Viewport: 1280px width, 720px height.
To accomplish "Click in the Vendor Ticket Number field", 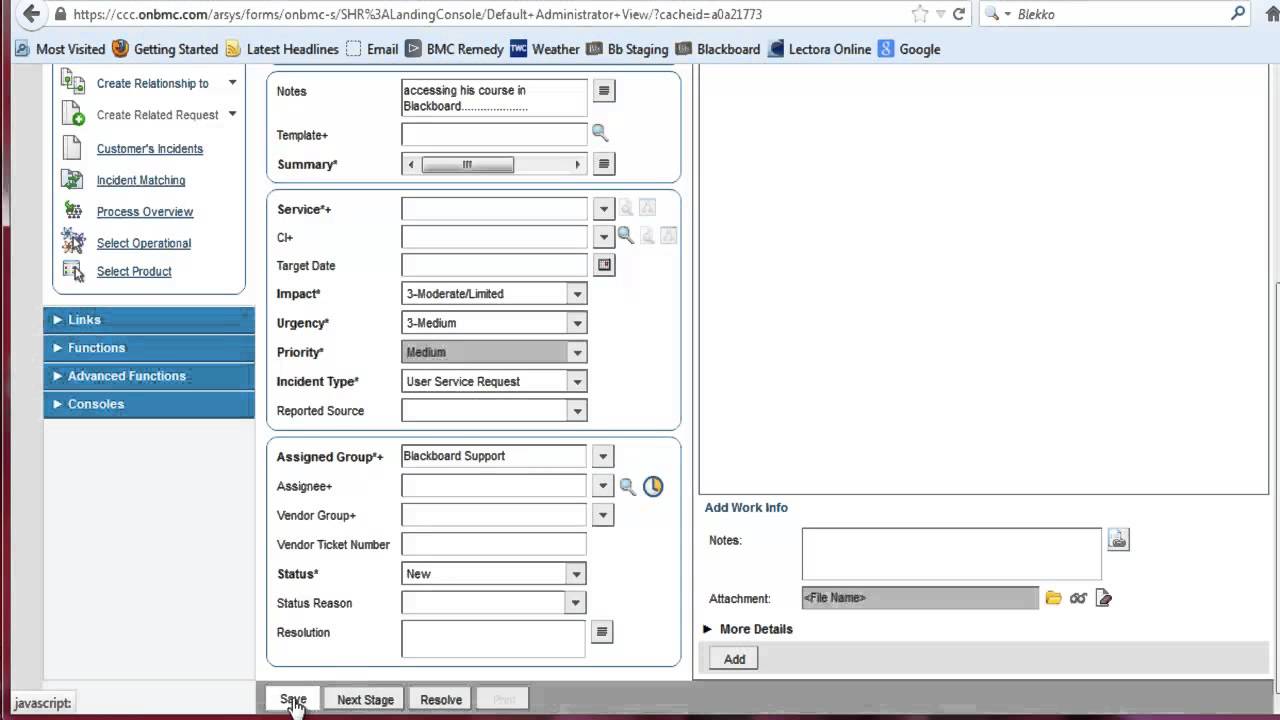I will (x=494, y=544).
